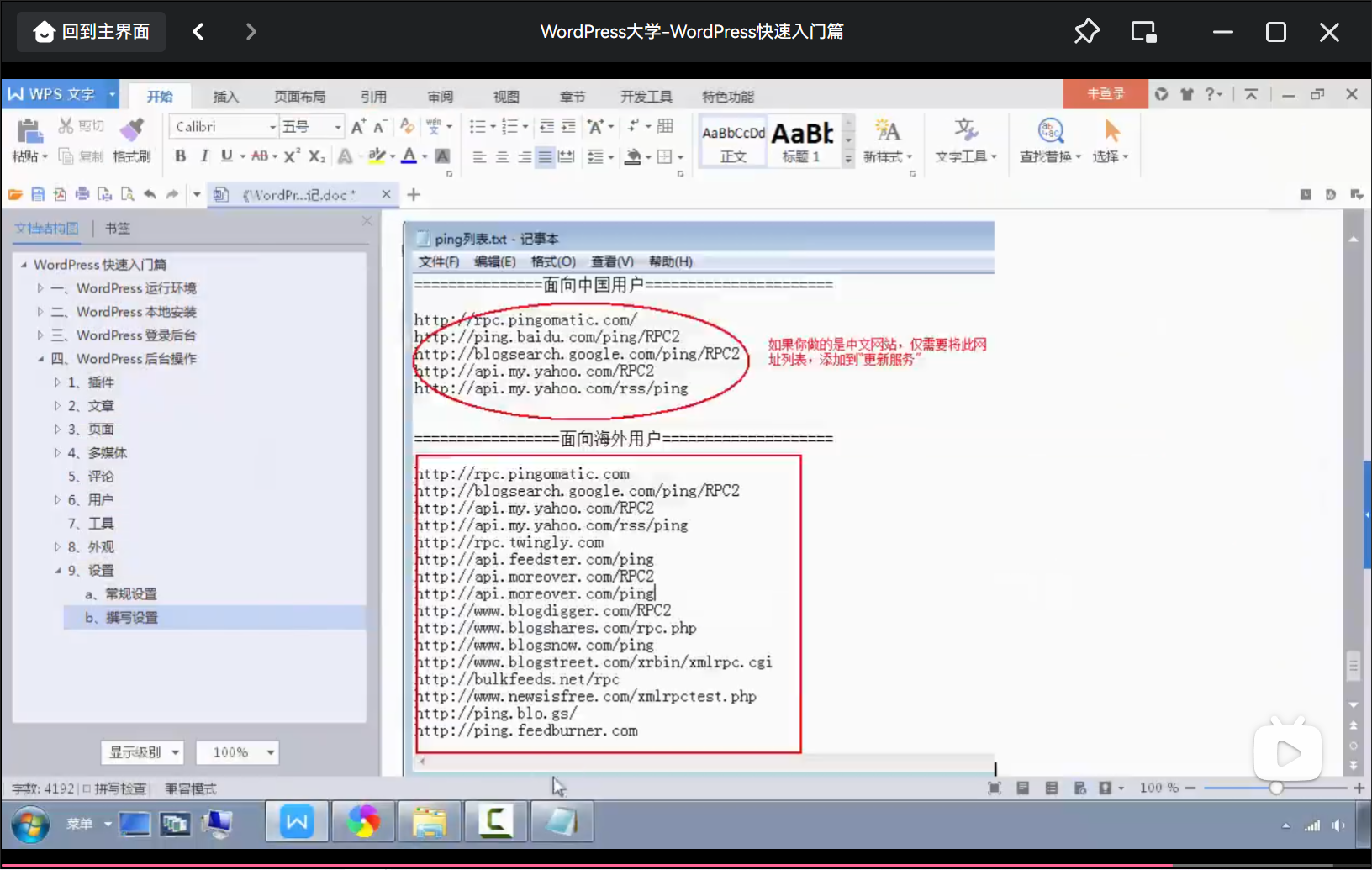1372x870 pixels.
Task: Click the paragraph shading bucket icon
Action: (x=634, y=156)
